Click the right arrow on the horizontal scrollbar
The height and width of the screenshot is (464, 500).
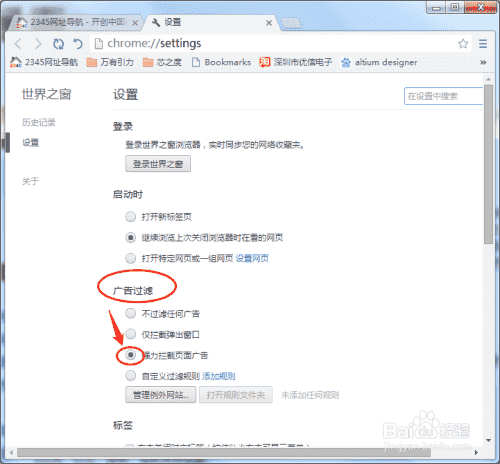[x=476, y=452]
